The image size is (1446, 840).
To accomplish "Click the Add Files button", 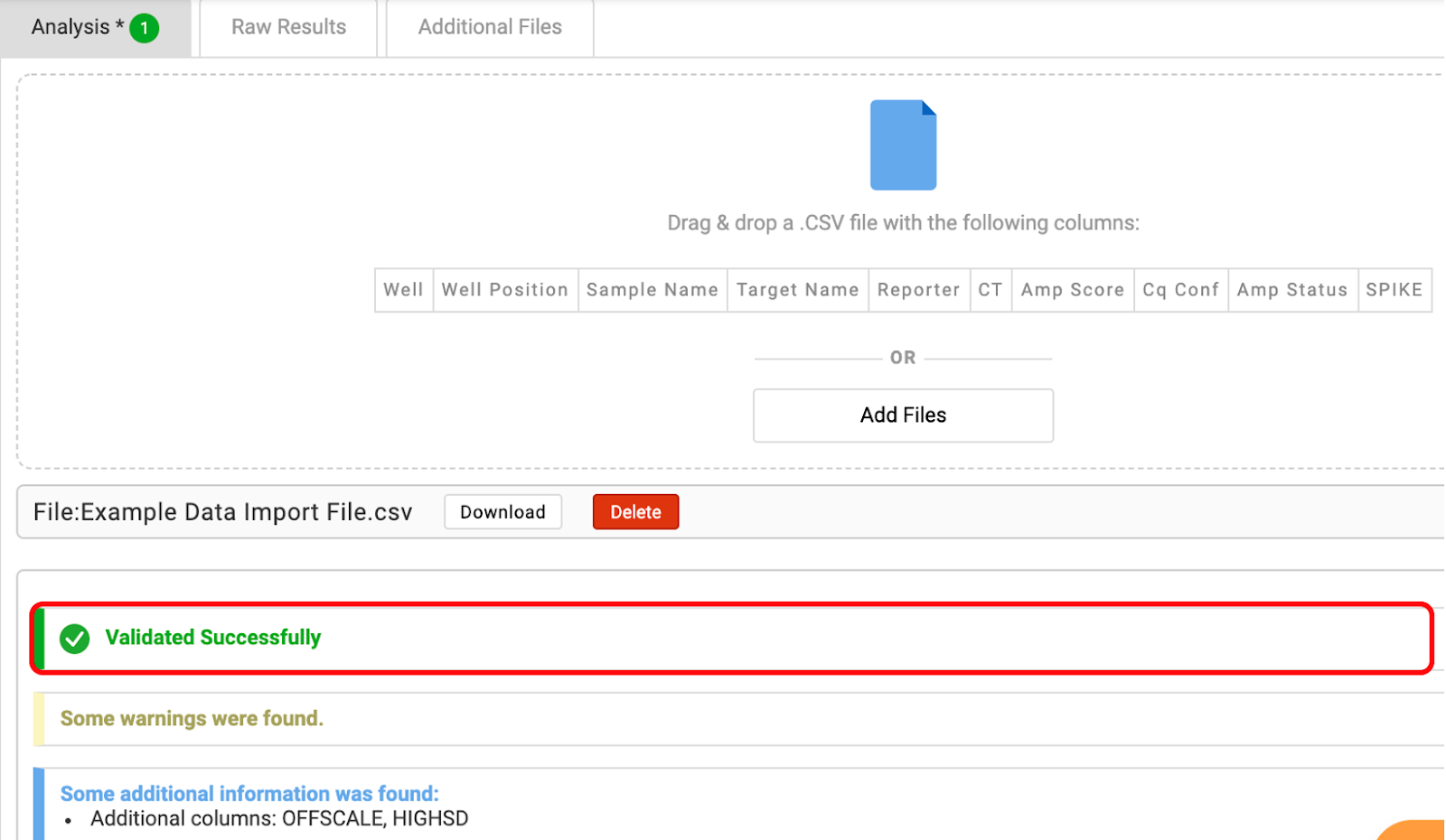I will click(x=903, y=415).
